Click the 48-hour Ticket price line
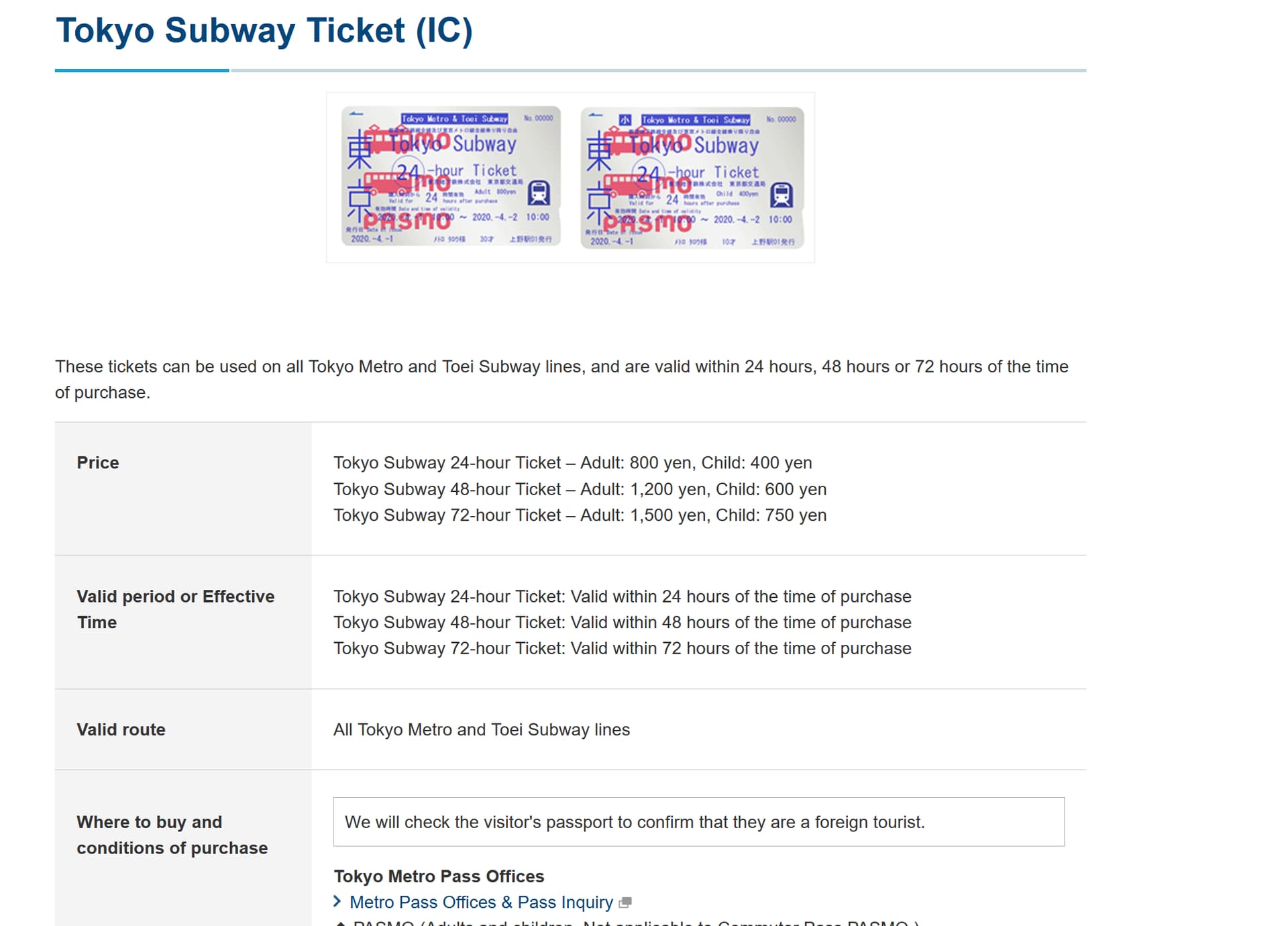The width and height of the screenshot is (1288, 926). click(580, 489)
